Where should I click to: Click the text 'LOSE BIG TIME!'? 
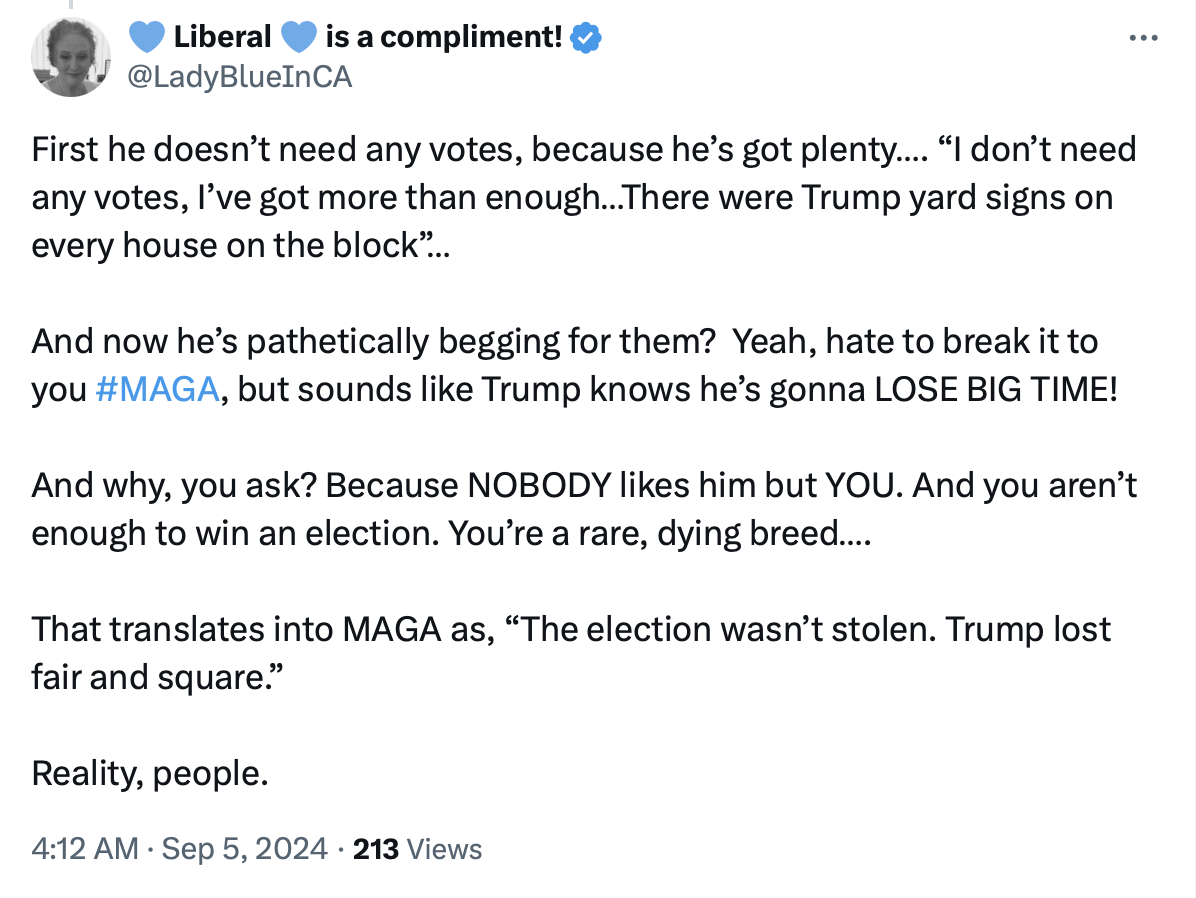[996, 389]
